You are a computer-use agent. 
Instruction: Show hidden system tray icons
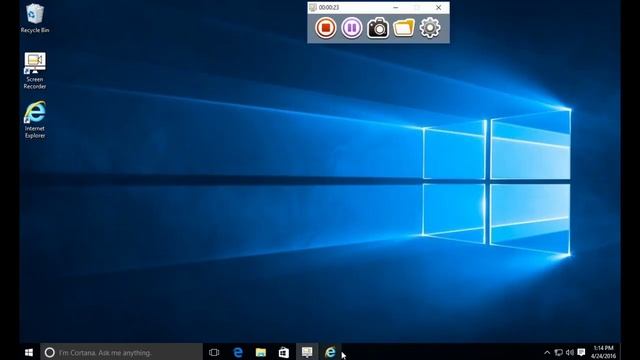[547, 352]
